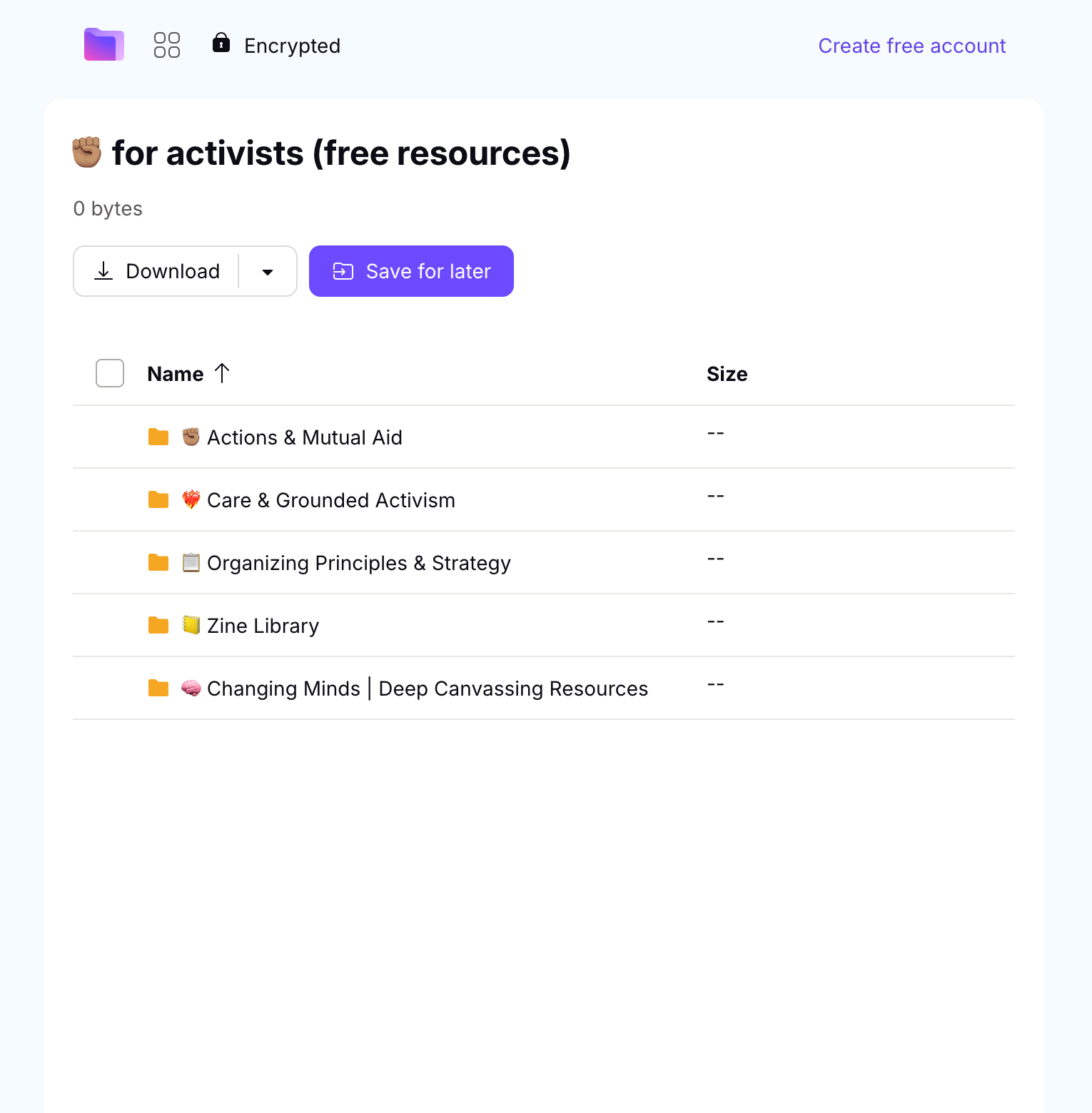The height and width of the screenshot is (1113, 1092).
Task: Click the Zine Library folder icon
Action: 158,625
